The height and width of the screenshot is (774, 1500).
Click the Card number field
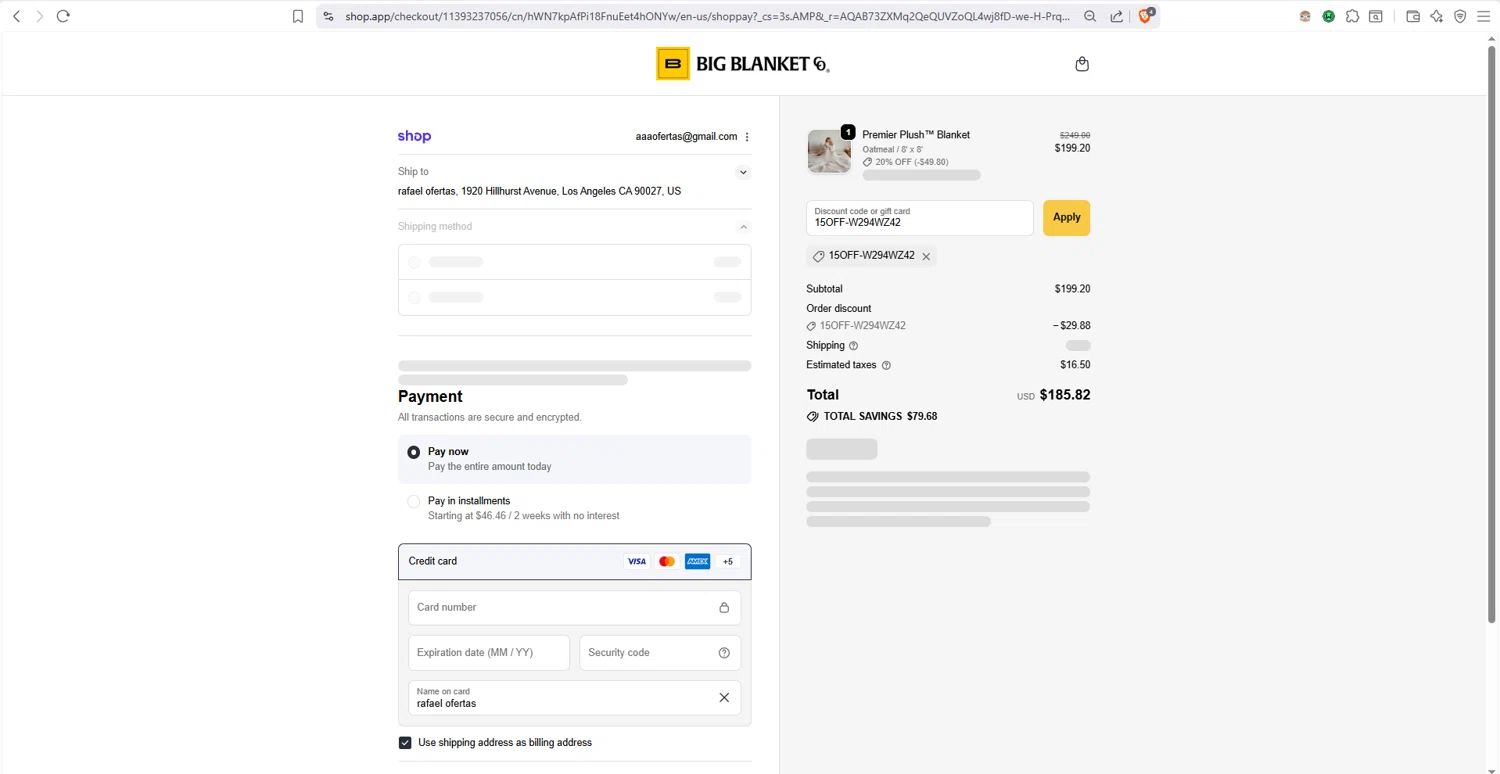[574, 608]
